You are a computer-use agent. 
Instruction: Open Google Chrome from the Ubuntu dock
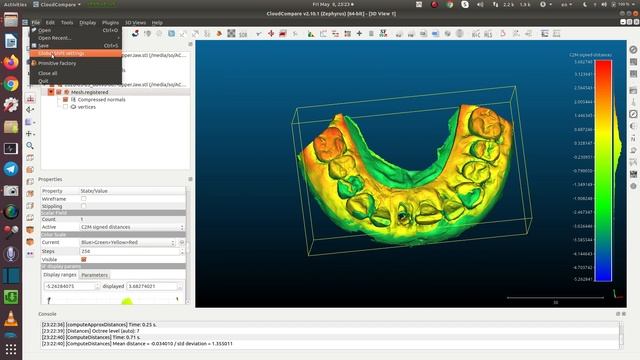click(11, 84)
